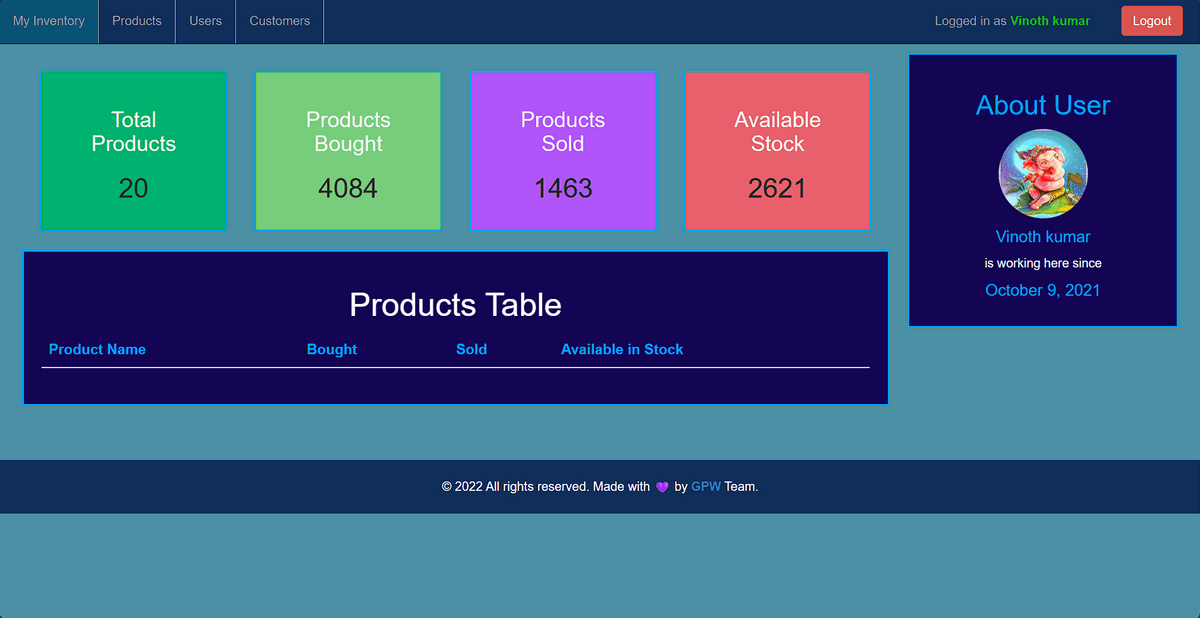The width and height of the screenshot is (1200, 618).
Task: Open the My Inventory nav tab
Action: click(49, 21)
